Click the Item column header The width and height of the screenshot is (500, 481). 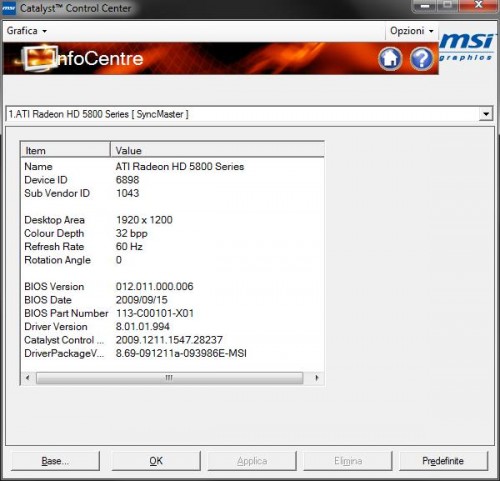[x=65, y=150]
